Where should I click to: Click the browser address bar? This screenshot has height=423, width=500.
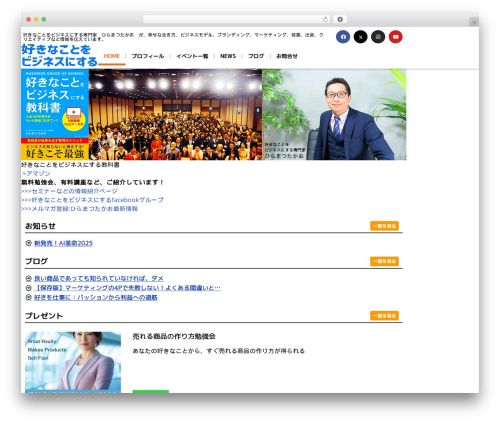coord(237,19)
